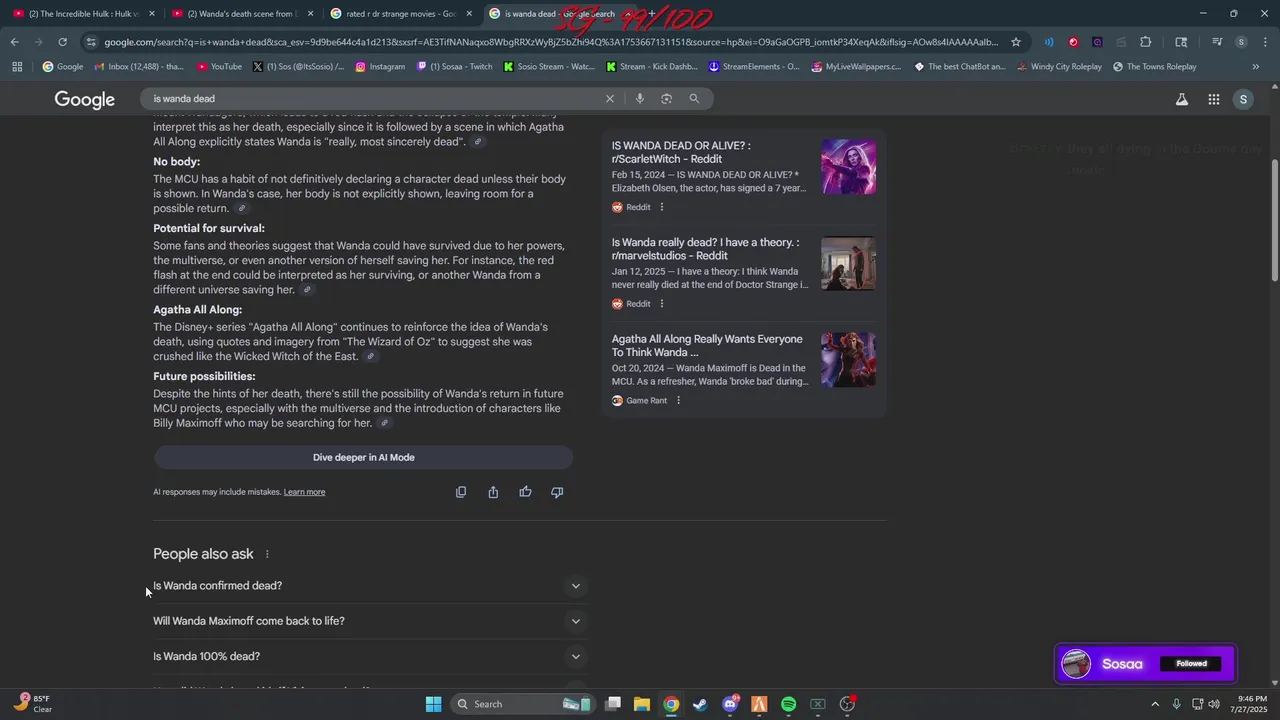Viewport: 1280px width, 720px height.
Task: Click the taskbar Search box
Action: click(520, 704)
